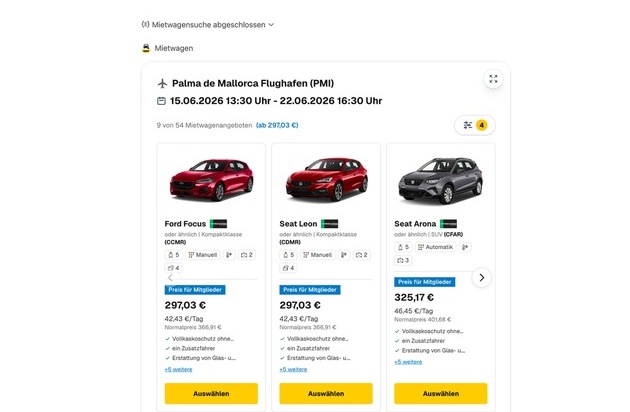
Task: Click the Seat Leon car image
Action: pyautogui.click(x=325, y=180)
